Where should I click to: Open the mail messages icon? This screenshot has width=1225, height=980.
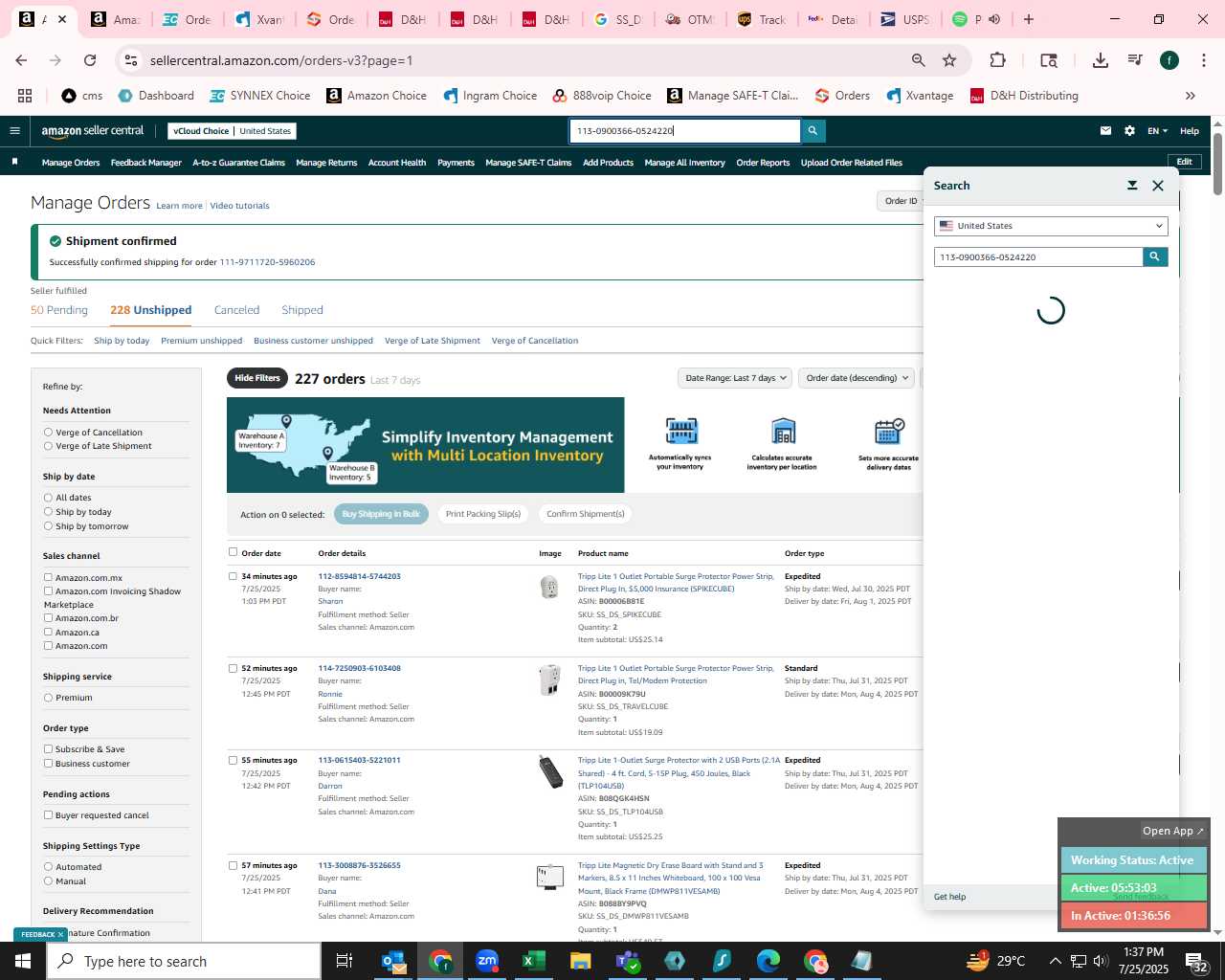click(1105, 131)
